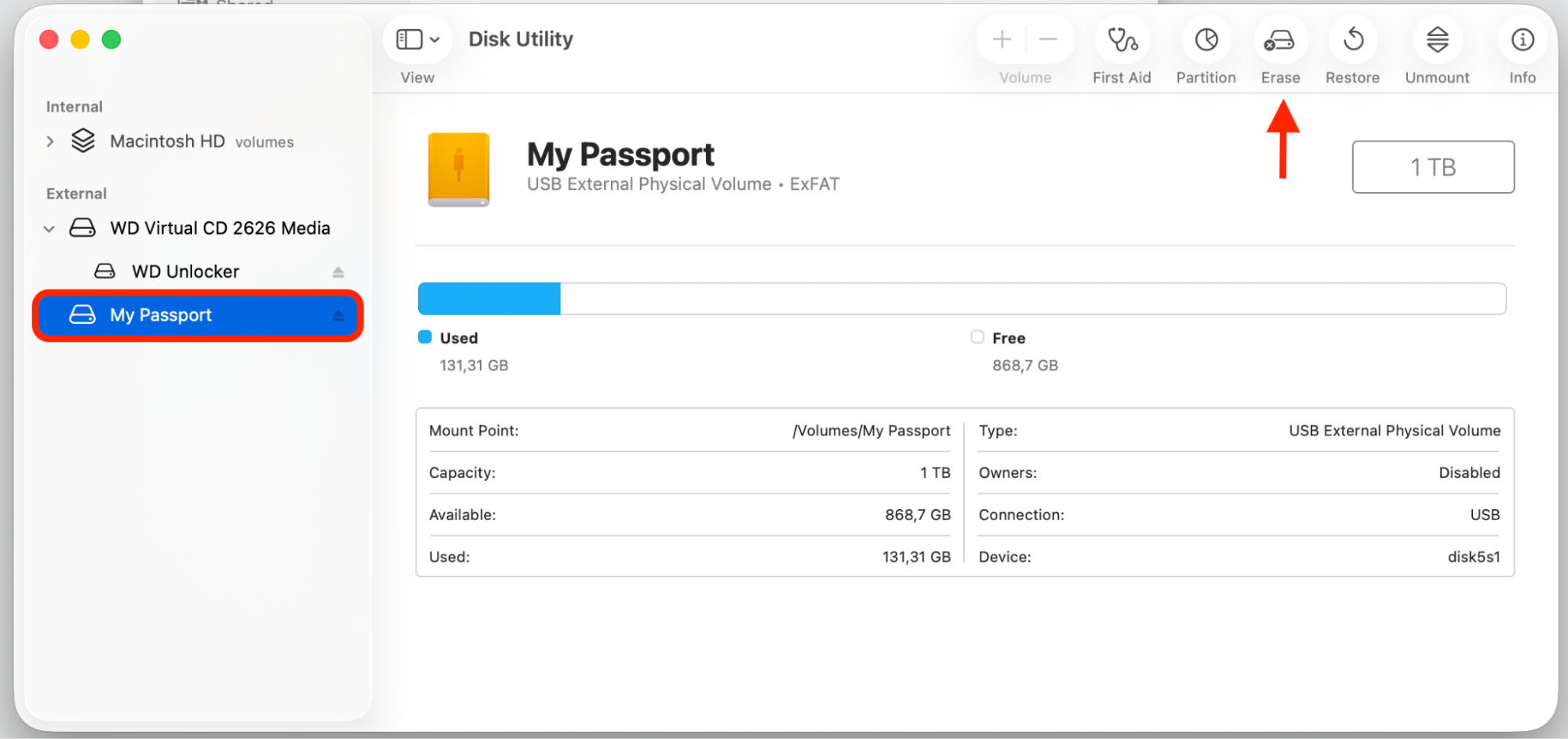Click the View label under sidebar button
The image size is (1568, 739).
coord(417,78)
